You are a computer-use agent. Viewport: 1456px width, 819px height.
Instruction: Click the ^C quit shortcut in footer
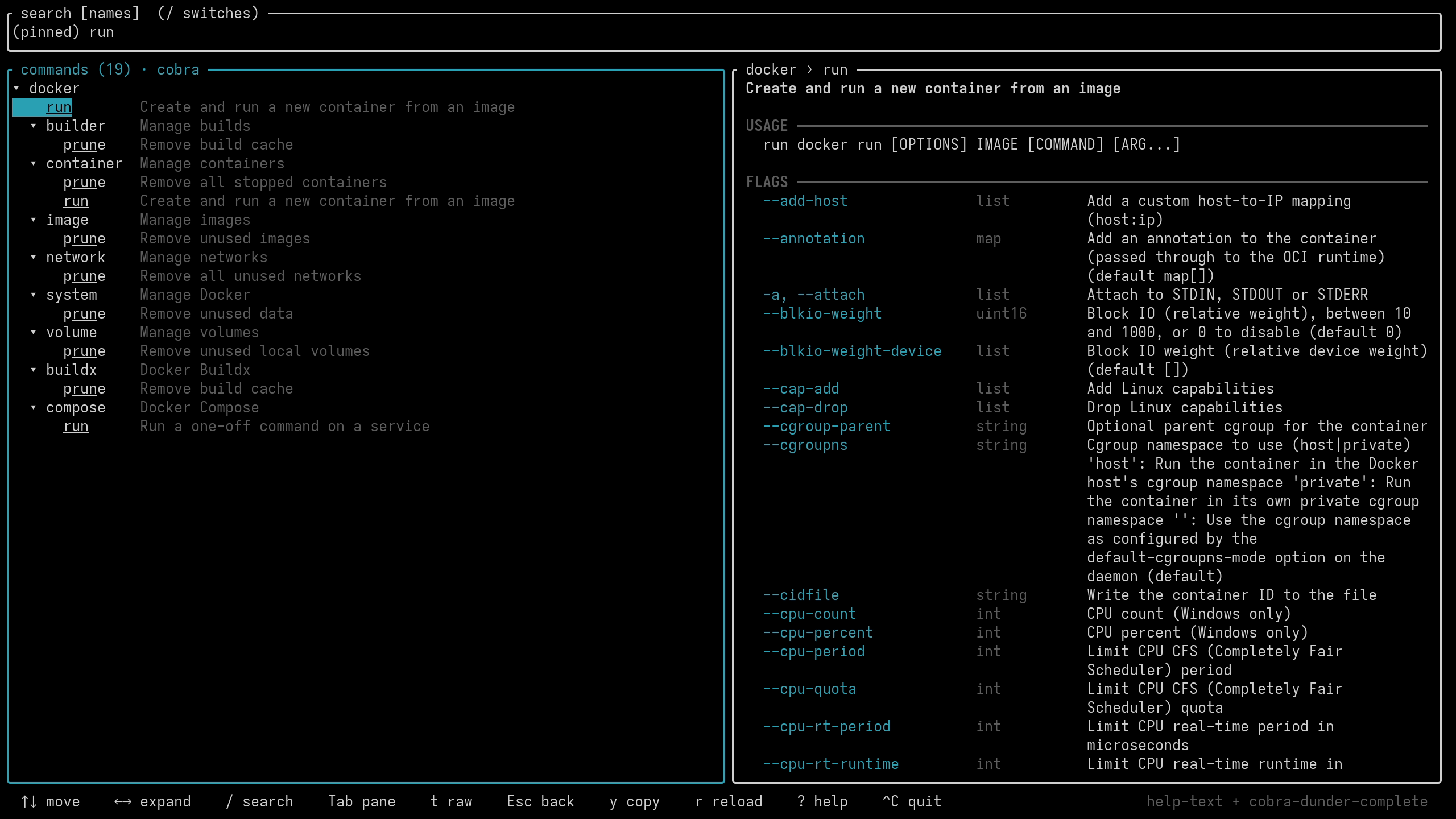pyautogui.click(x=912, y=802)
